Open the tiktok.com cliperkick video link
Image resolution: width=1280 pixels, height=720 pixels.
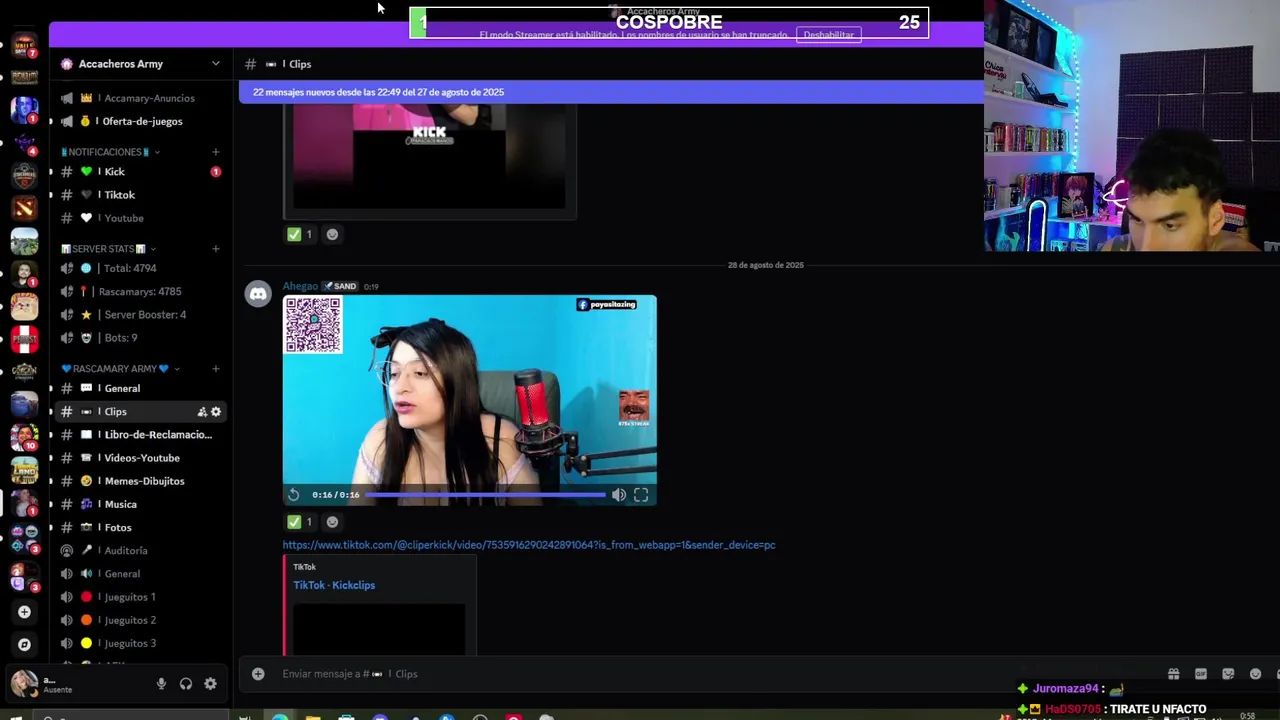pos(529,545)
